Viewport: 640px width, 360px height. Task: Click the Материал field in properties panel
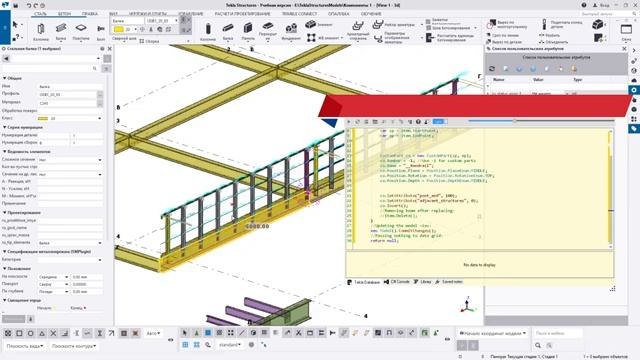tap(67, 103)
